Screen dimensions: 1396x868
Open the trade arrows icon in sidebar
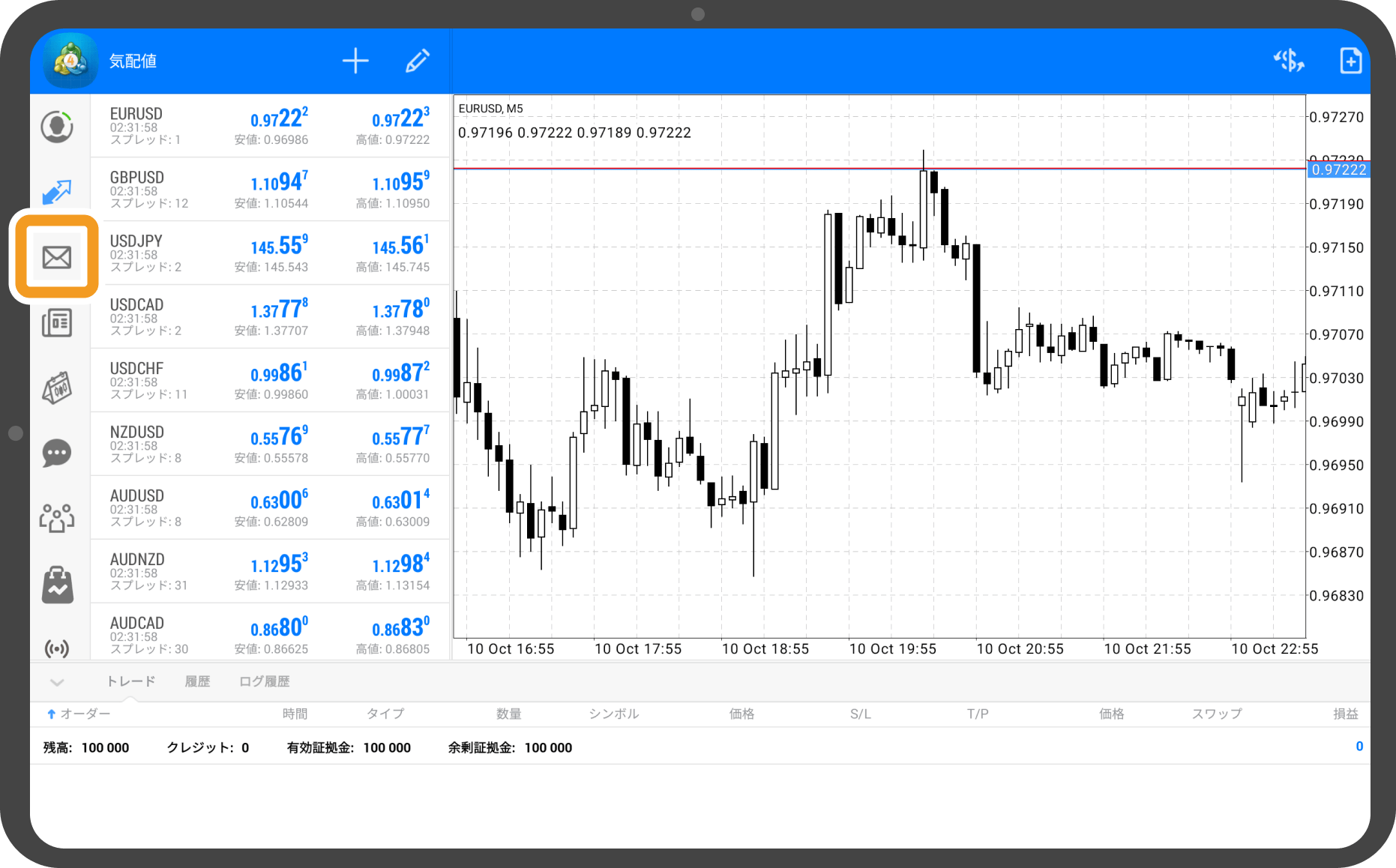tap(57, 192)
